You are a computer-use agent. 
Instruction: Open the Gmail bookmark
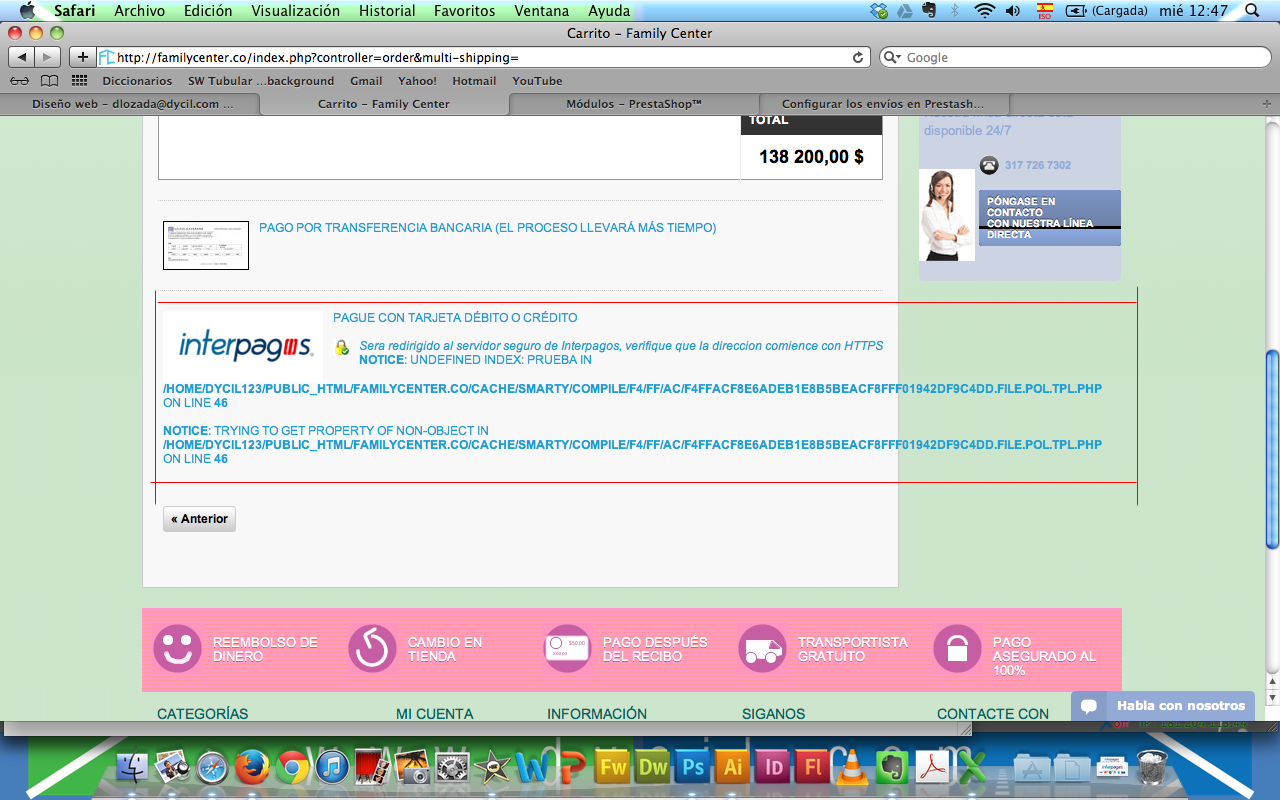click(366, 81)
